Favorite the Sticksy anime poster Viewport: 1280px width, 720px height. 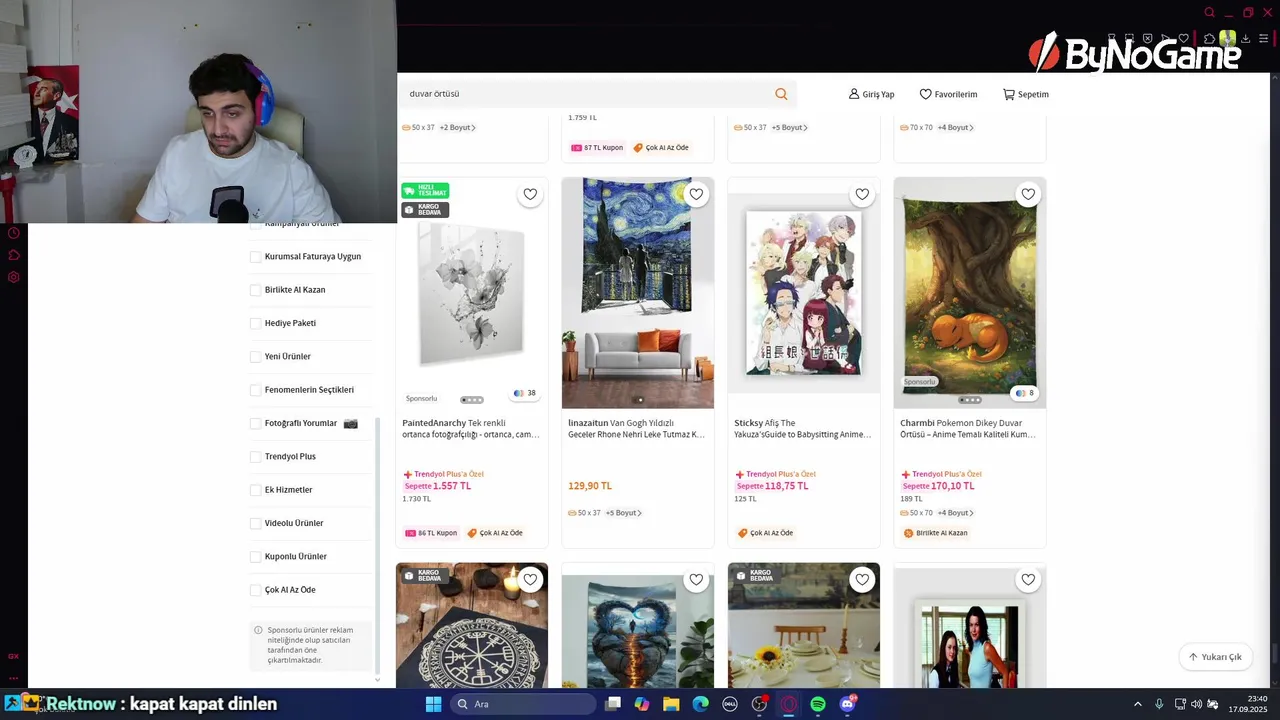click(862, 194)
